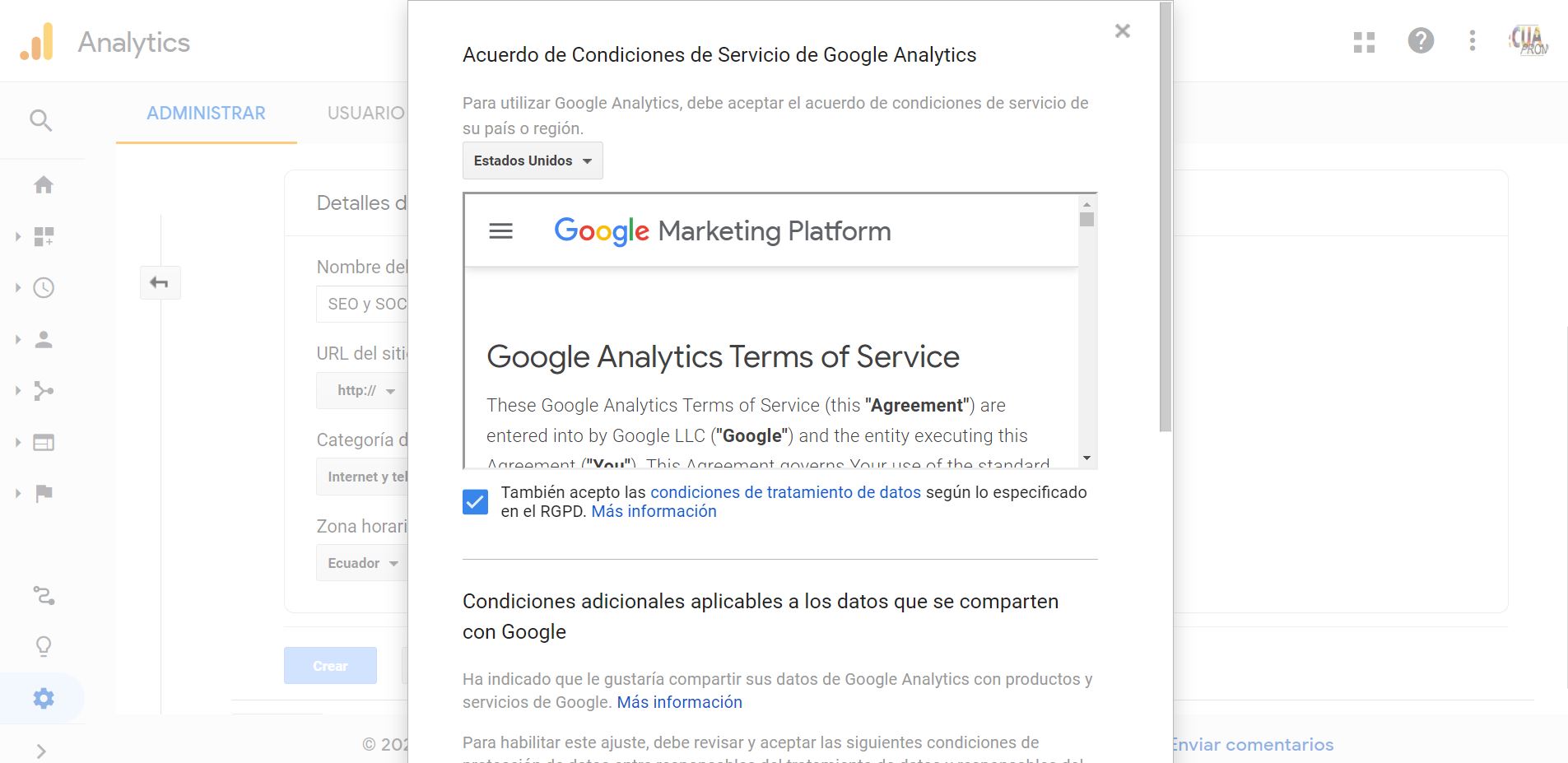1568x763 pixels.
Task: Switch to the ADMINISTRAR tab
Action: [x=206, y=114]
